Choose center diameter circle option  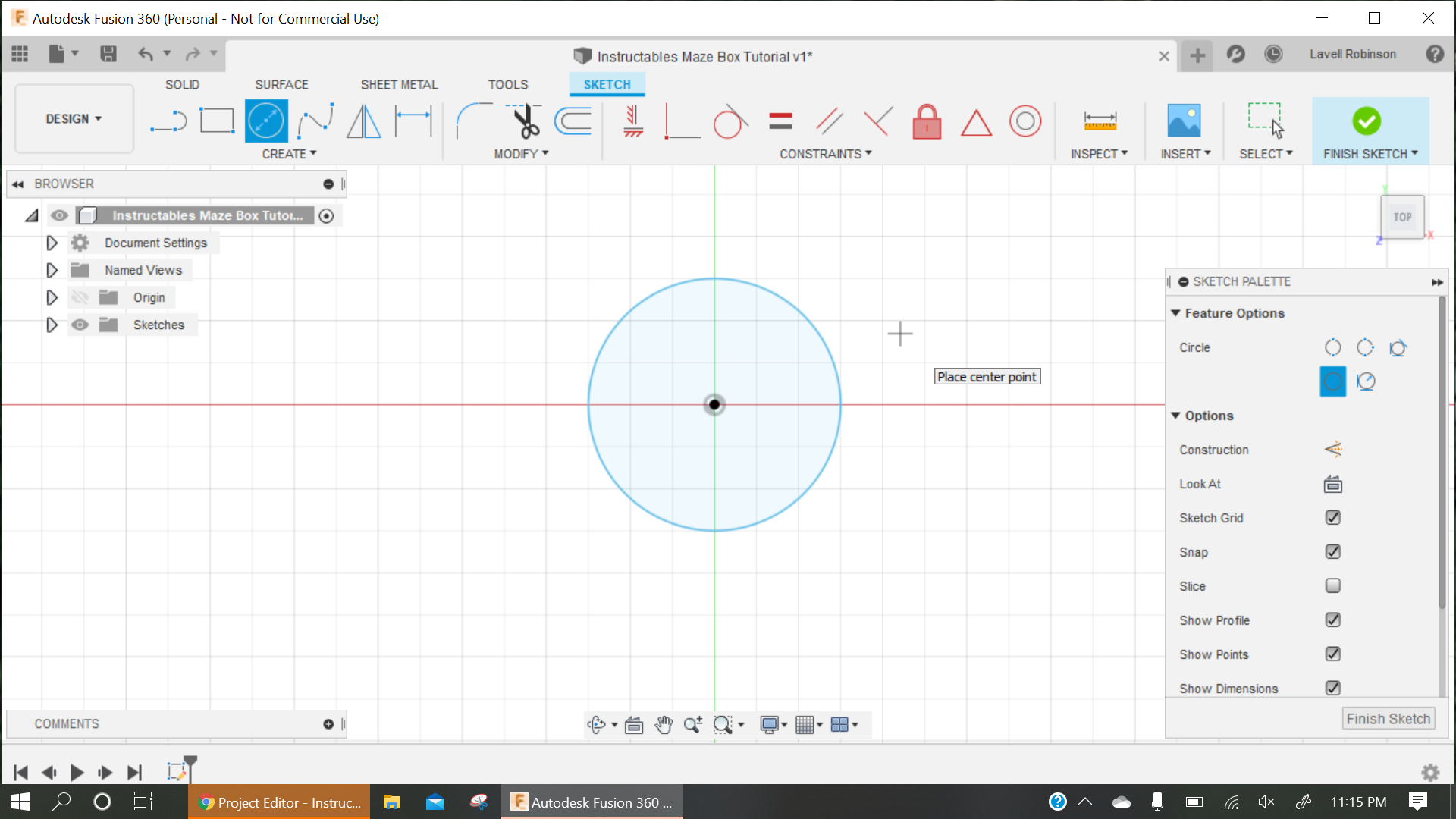click(1332, 381)
